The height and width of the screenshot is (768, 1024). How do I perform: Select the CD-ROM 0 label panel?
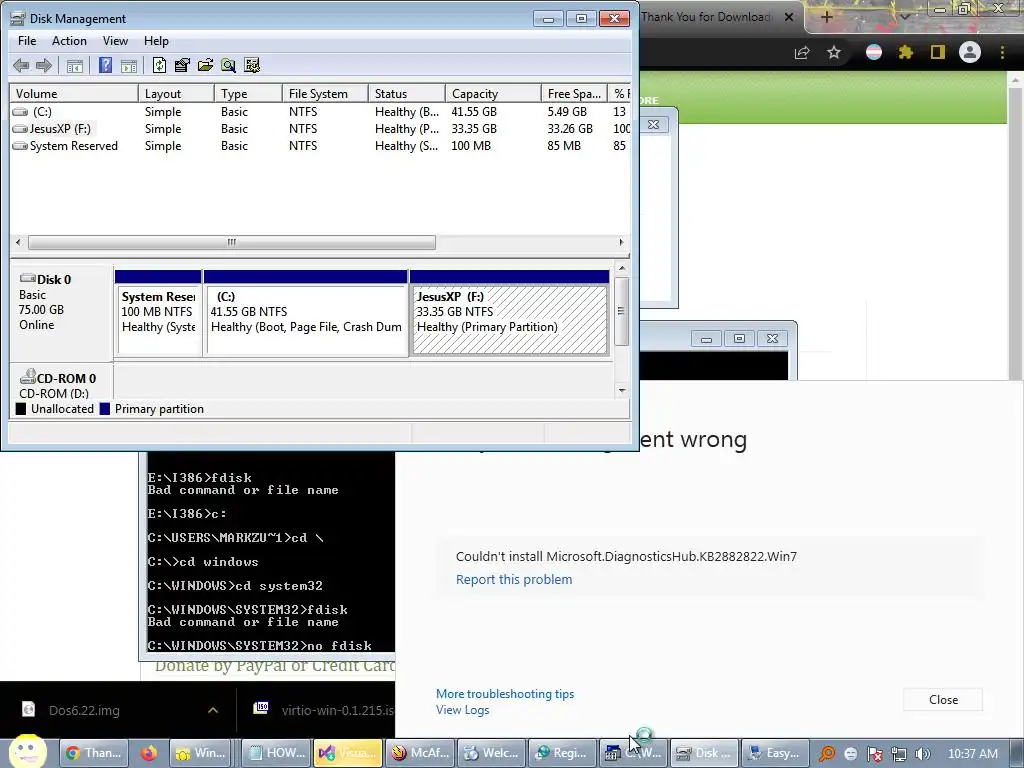(x=61, y=383)
